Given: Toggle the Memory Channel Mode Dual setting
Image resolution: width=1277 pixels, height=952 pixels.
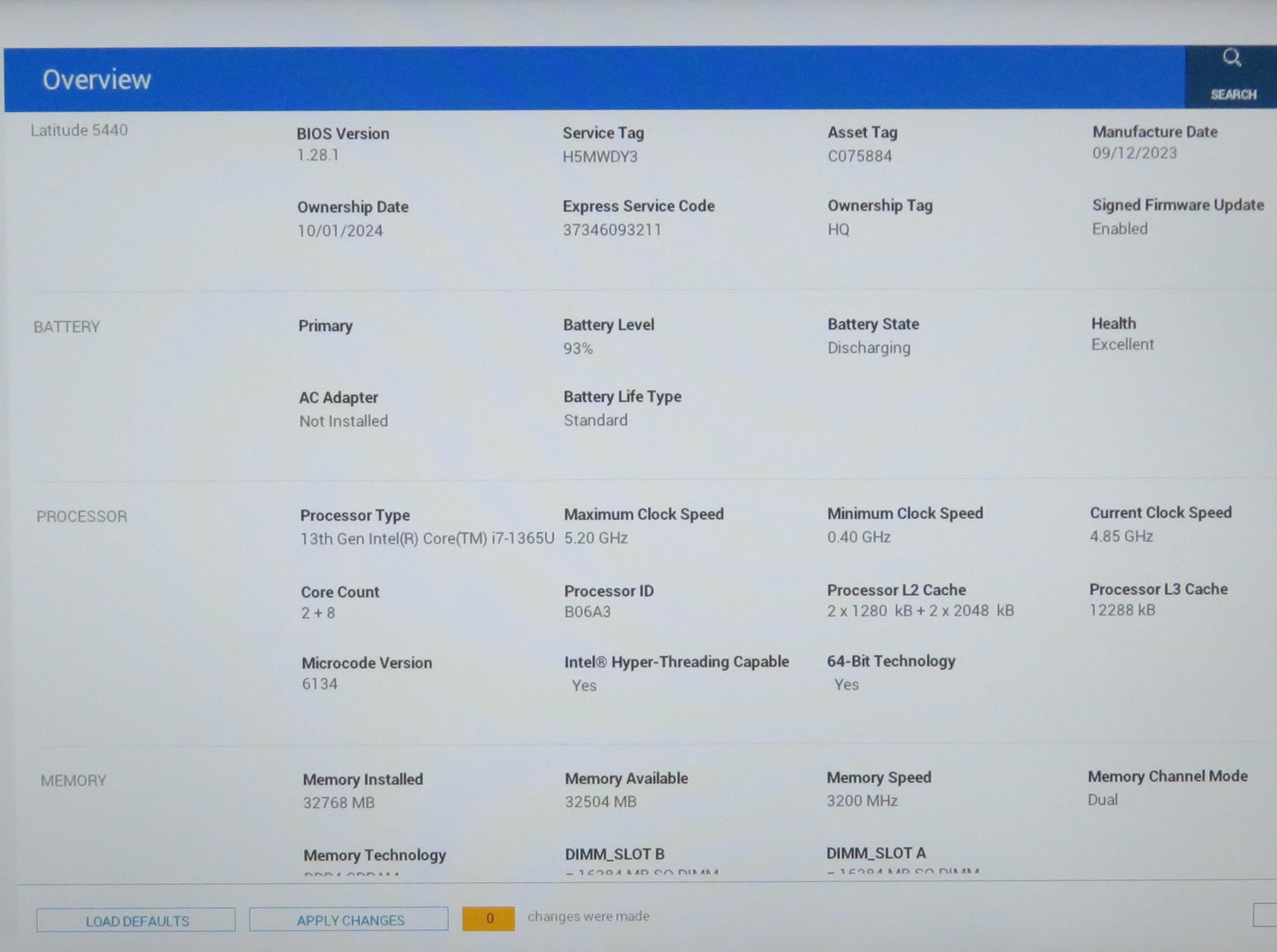Looking at the screenshot, I should (1167, 788).
